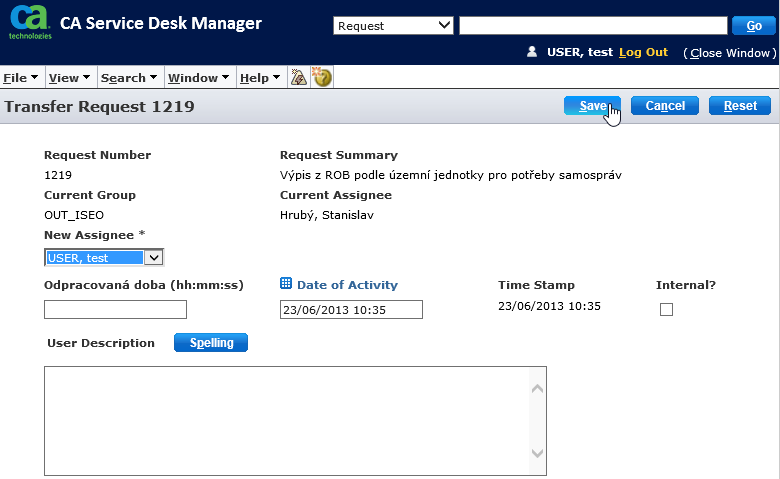Click the Transfer Request 1219 heading

click(99, 106)
